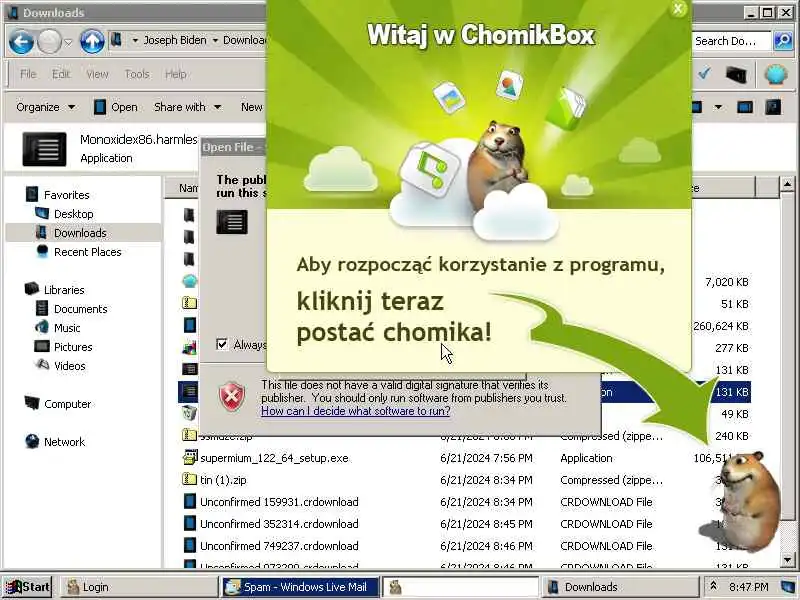Click the colorful cube file icon in list
800x600 pixels.
point(189,348)
